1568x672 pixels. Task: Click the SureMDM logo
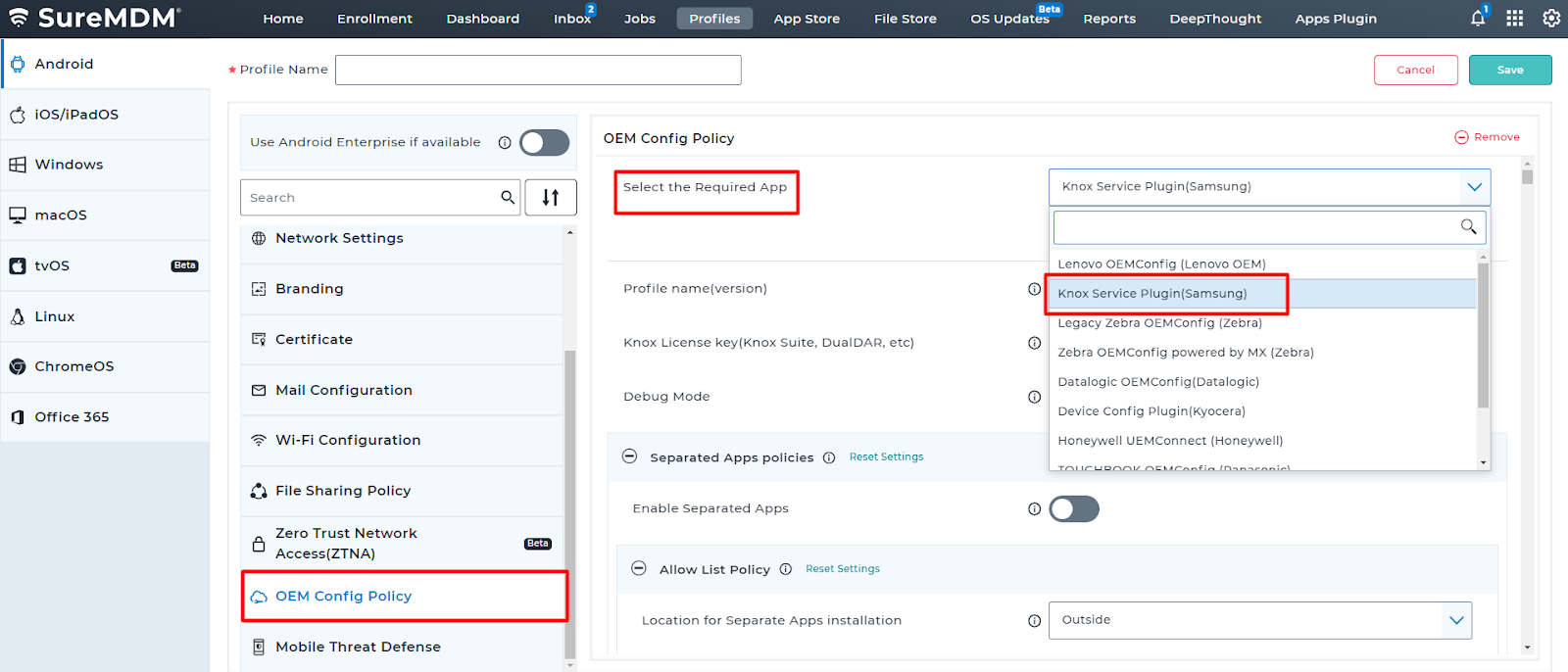[95, 18]
